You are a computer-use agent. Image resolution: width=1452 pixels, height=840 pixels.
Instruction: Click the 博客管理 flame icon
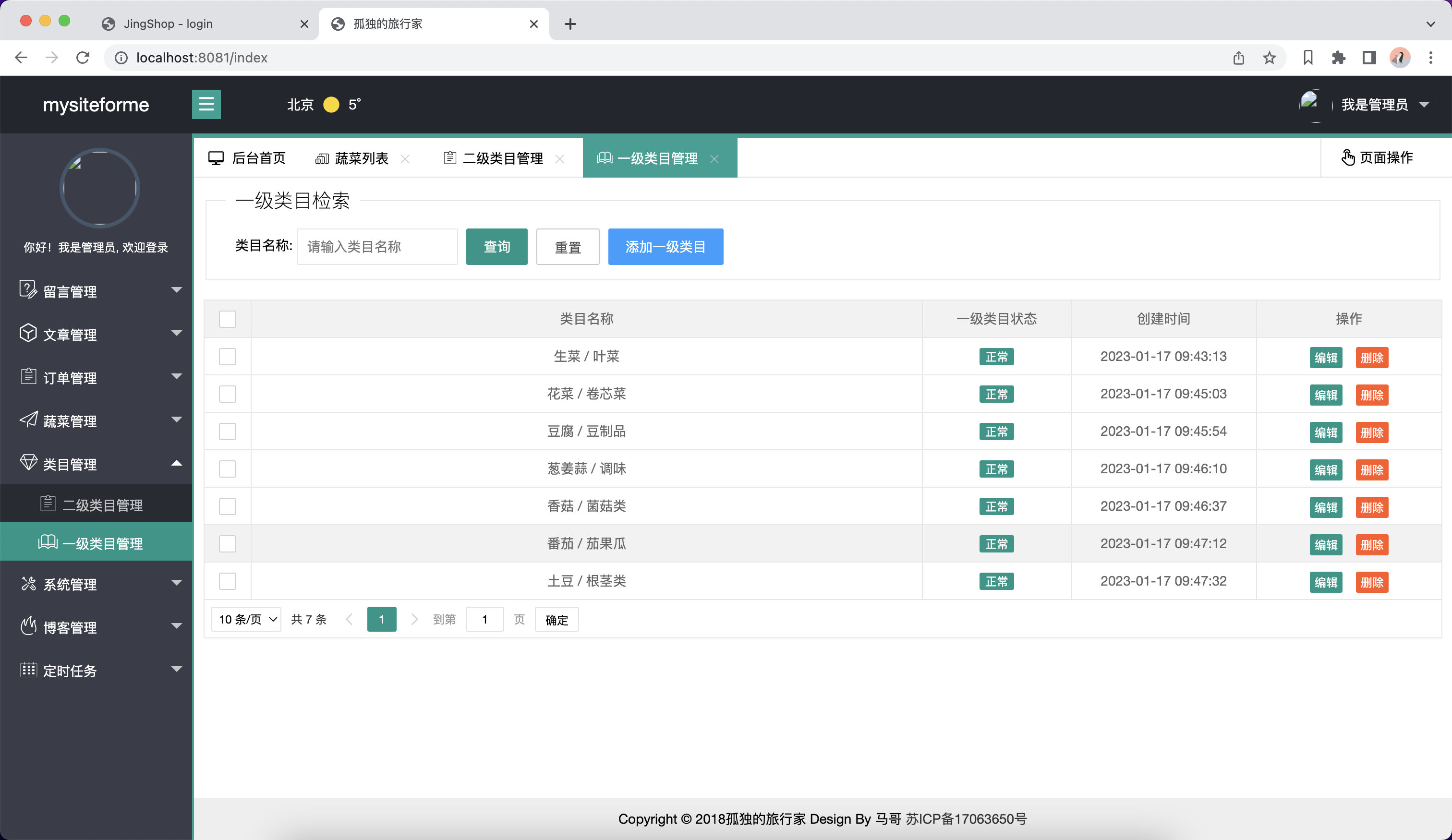(28, 625)
